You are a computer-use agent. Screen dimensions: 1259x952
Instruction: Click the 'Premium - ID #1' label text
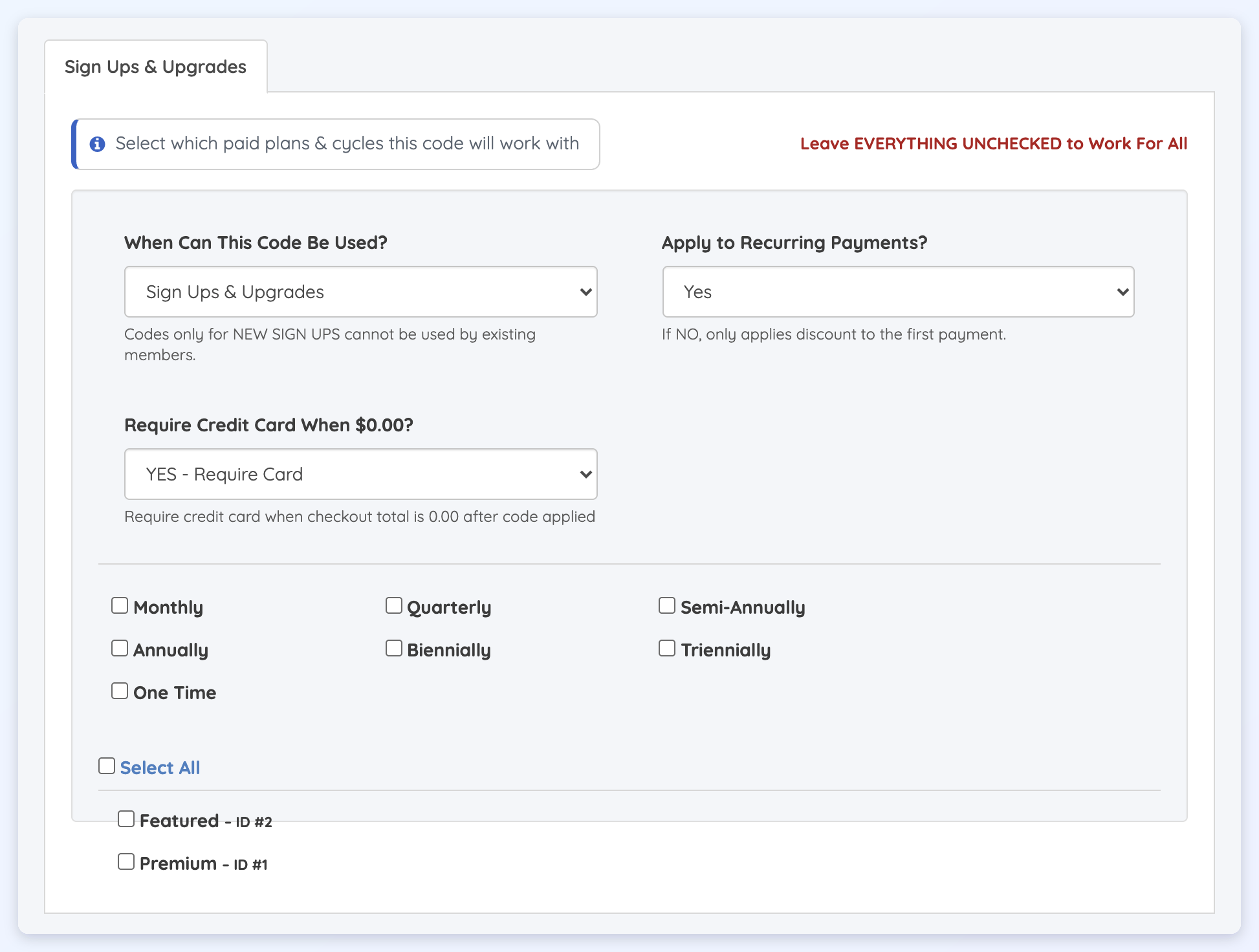tap(204, 864)
